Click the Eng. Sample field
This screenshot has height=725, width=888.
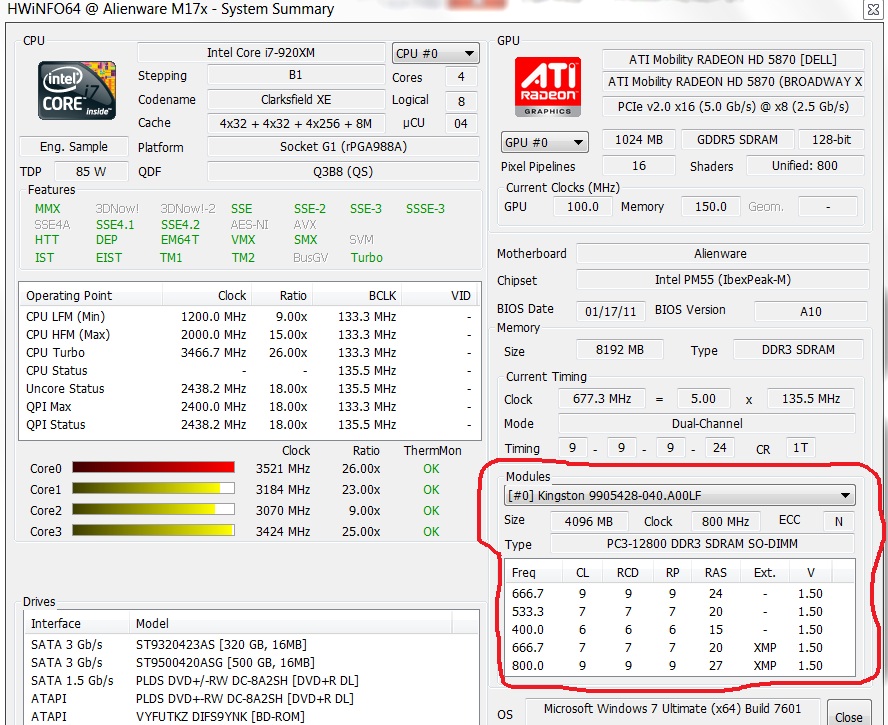[74, 147]
